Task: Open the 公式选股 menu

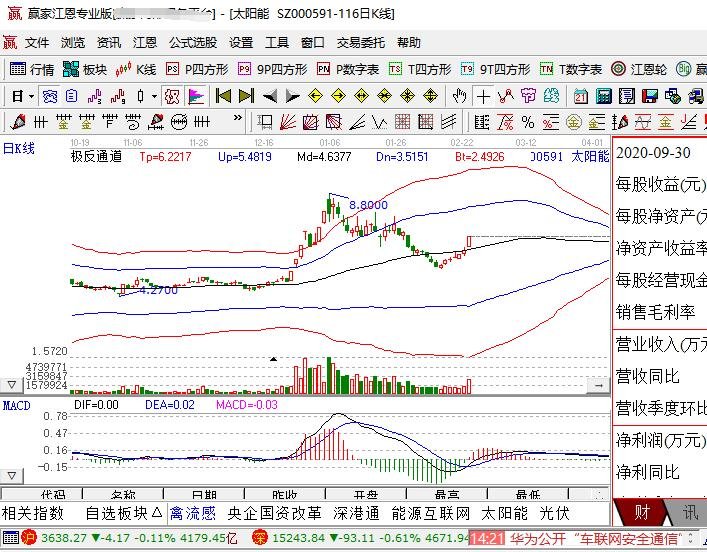Action: click(192, 43)
